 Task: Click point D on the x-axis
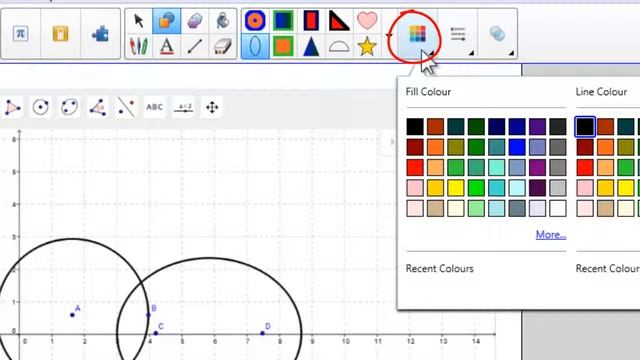[x=262, y=333]
